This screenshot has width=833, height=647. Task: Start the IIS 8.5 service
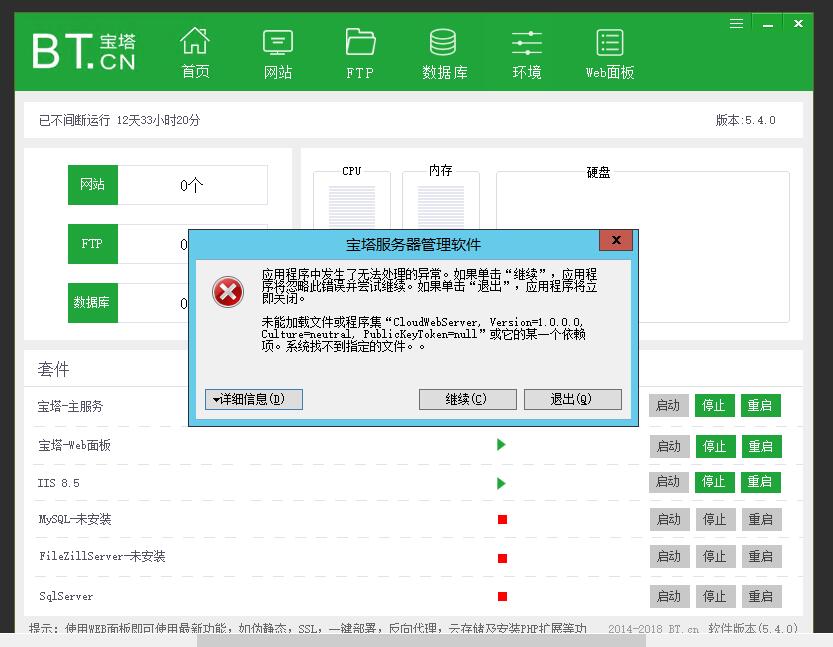pyautogui.click(x=668, y=482)
